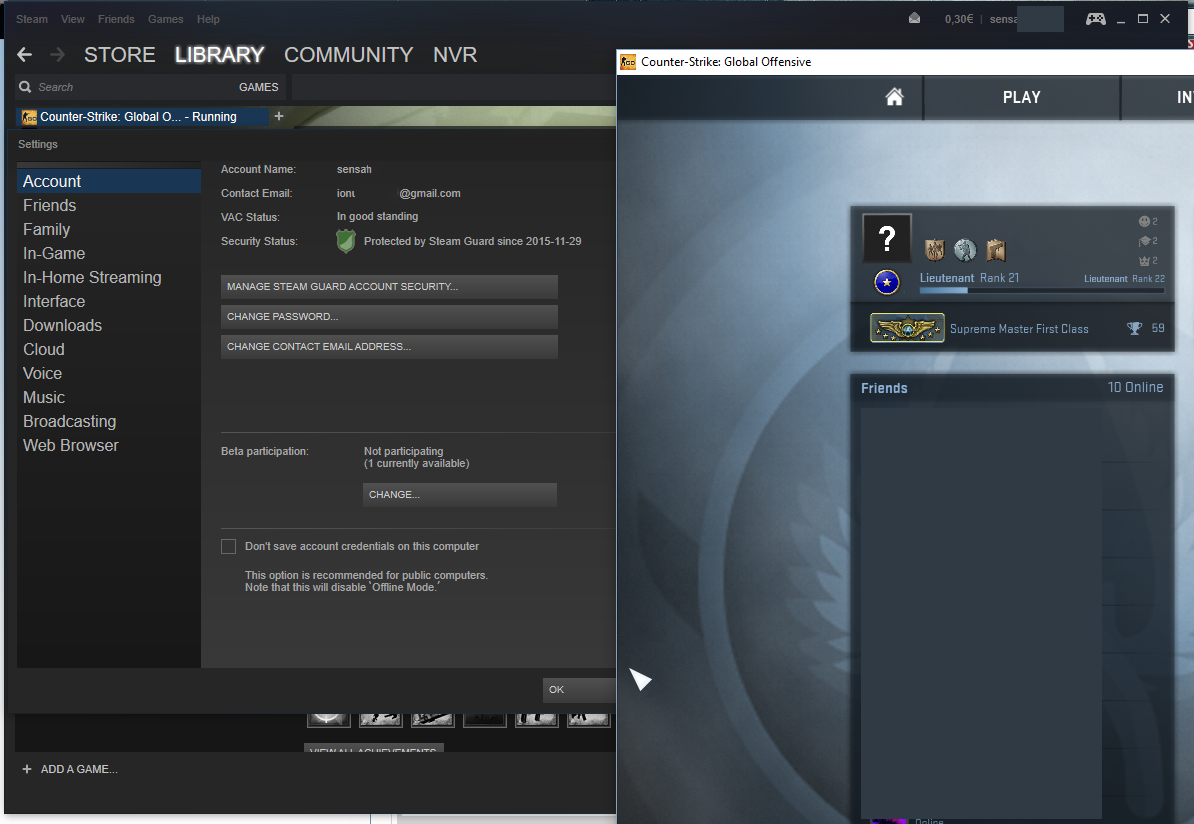Select the Friends settings category
Image resolution: width=1194 pixels, height=824 pixels.
tap(109, 206)
